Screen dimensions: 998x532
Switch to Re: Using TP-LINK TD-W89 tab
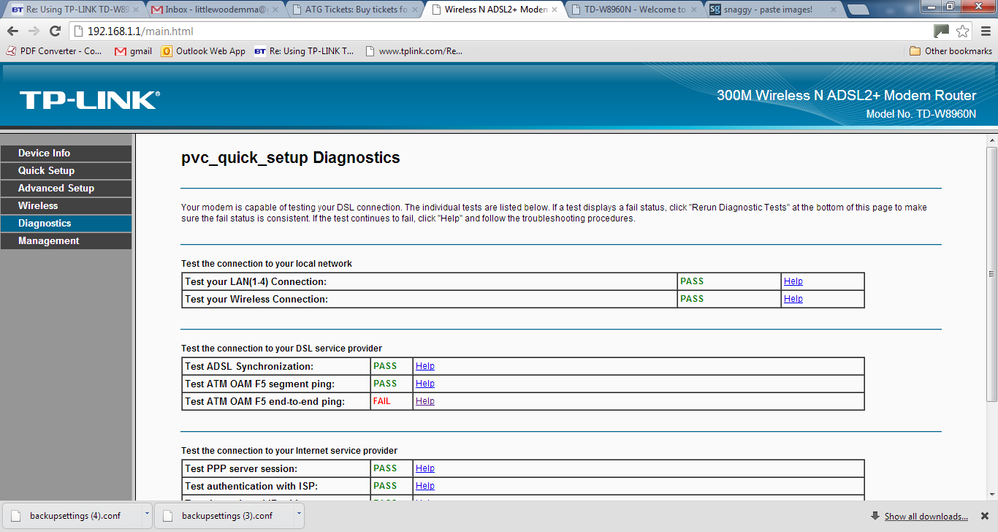tap(74, 10)
